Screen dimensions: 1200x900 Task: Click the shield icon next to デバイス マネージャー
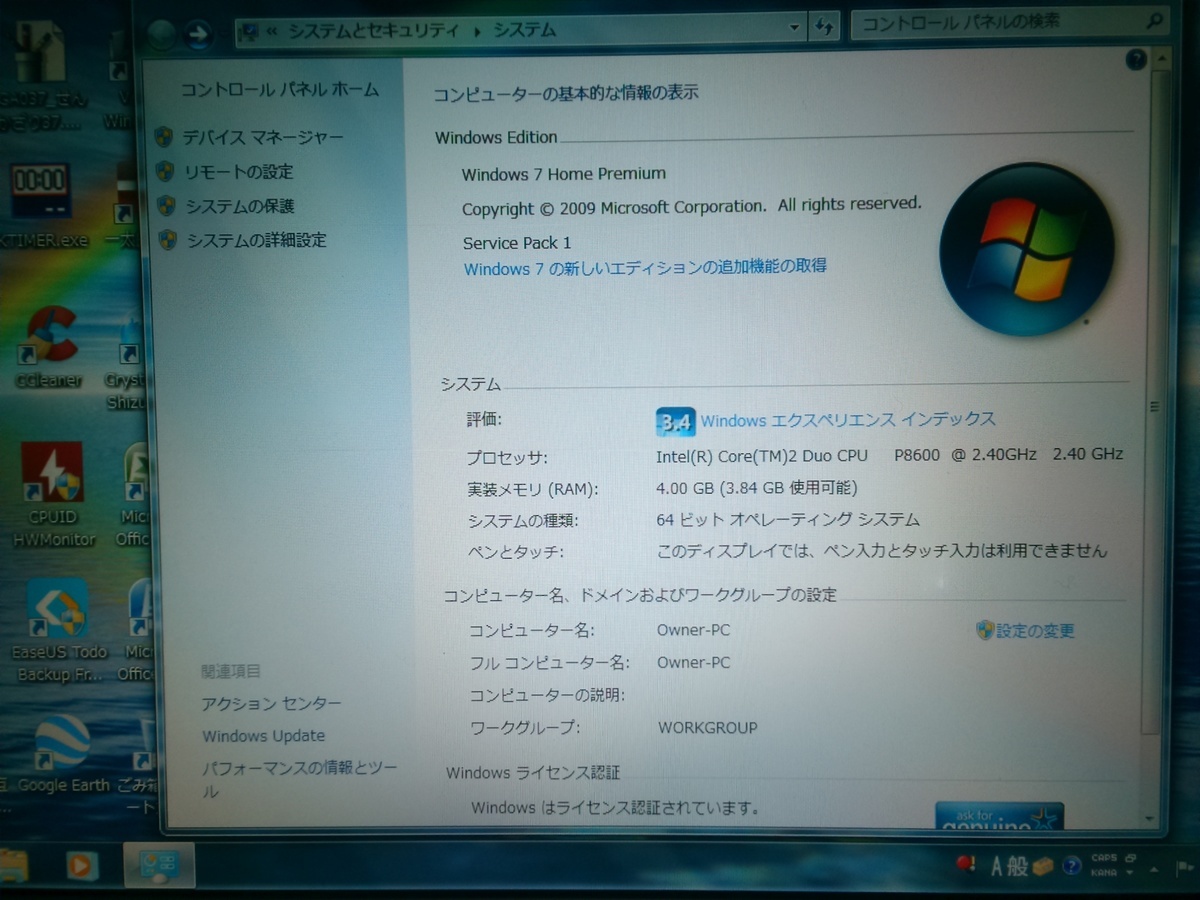[x=165, y=137]
